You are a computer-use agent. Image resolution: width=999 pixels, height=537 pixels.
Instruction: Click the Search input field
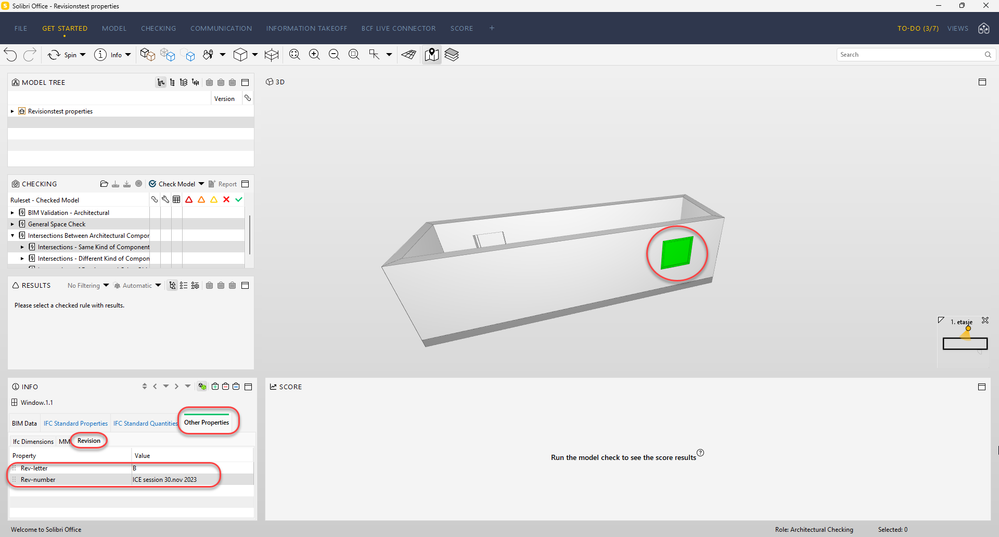click(x=915, y=55)
